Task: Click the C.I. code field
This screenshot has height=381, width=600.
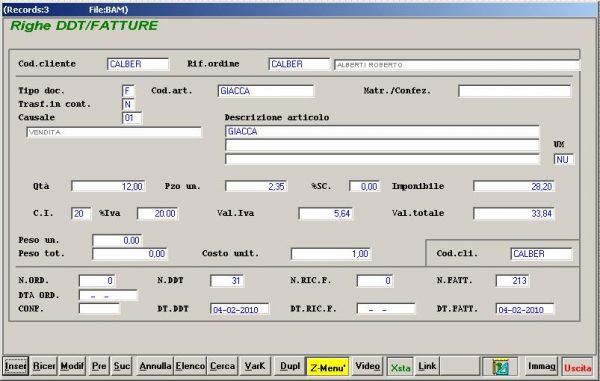Action: (x=81, y=213)
